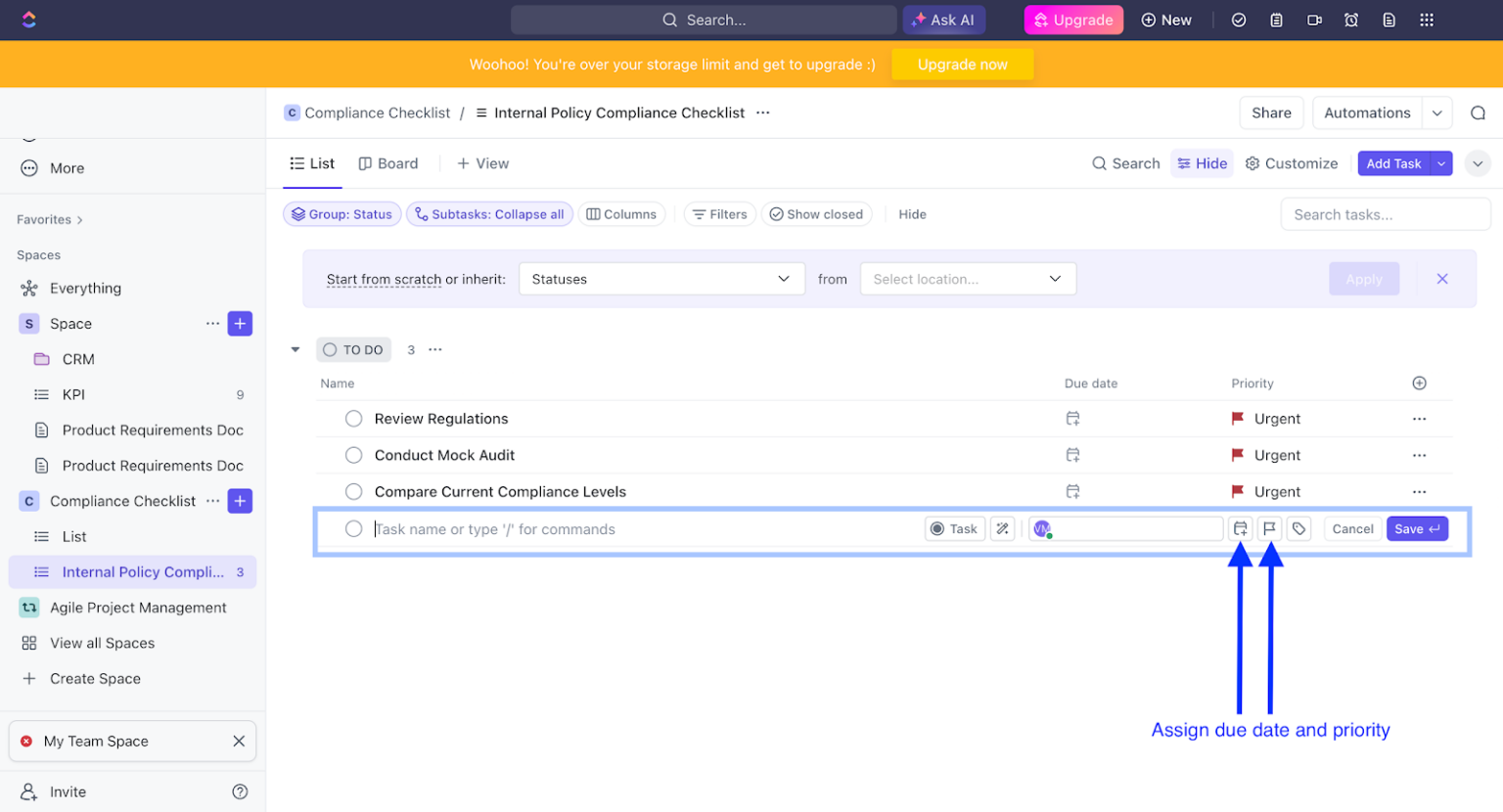Check off the Conduct Mock Audit task
The image size is (1503, 812).
click(351, 454)
